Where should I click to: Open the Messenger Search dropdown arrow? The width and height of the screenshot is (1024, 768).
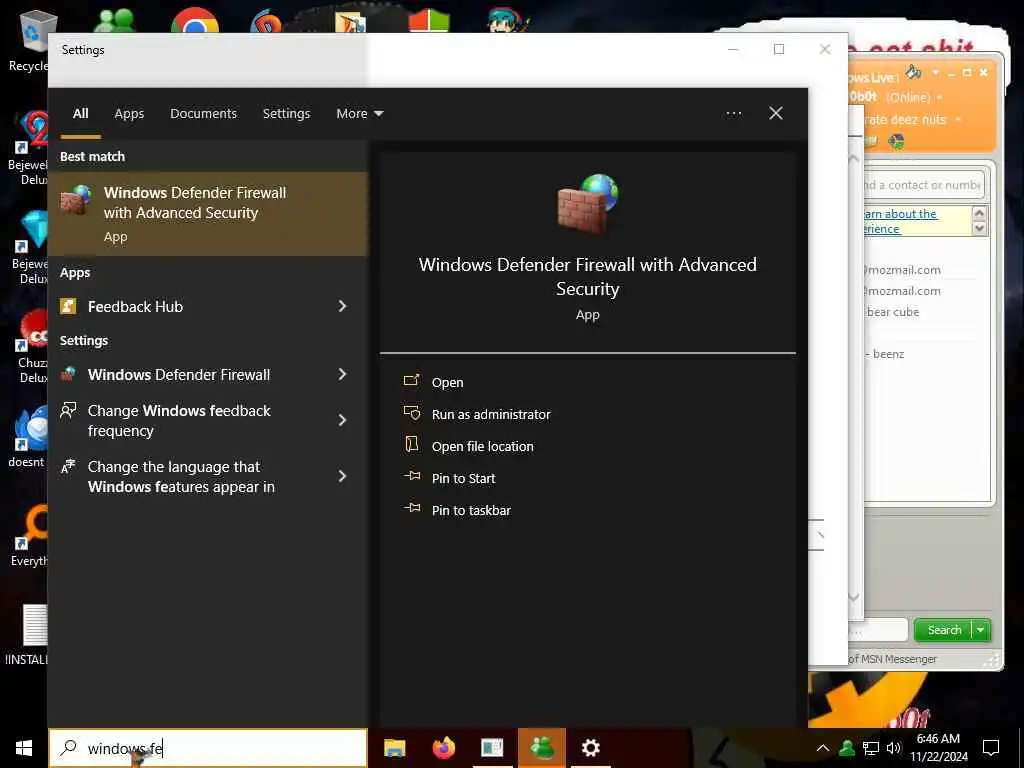click(x=981, y=630)
